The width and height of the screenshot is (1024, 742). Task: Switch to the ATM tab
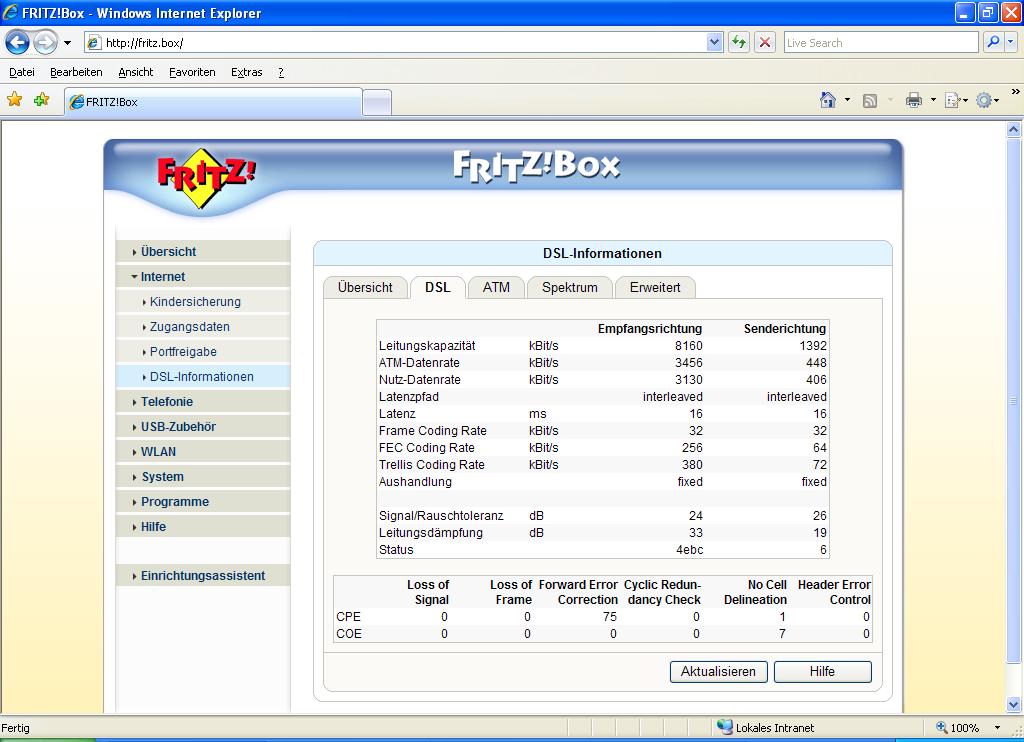(x=496, y=287)
